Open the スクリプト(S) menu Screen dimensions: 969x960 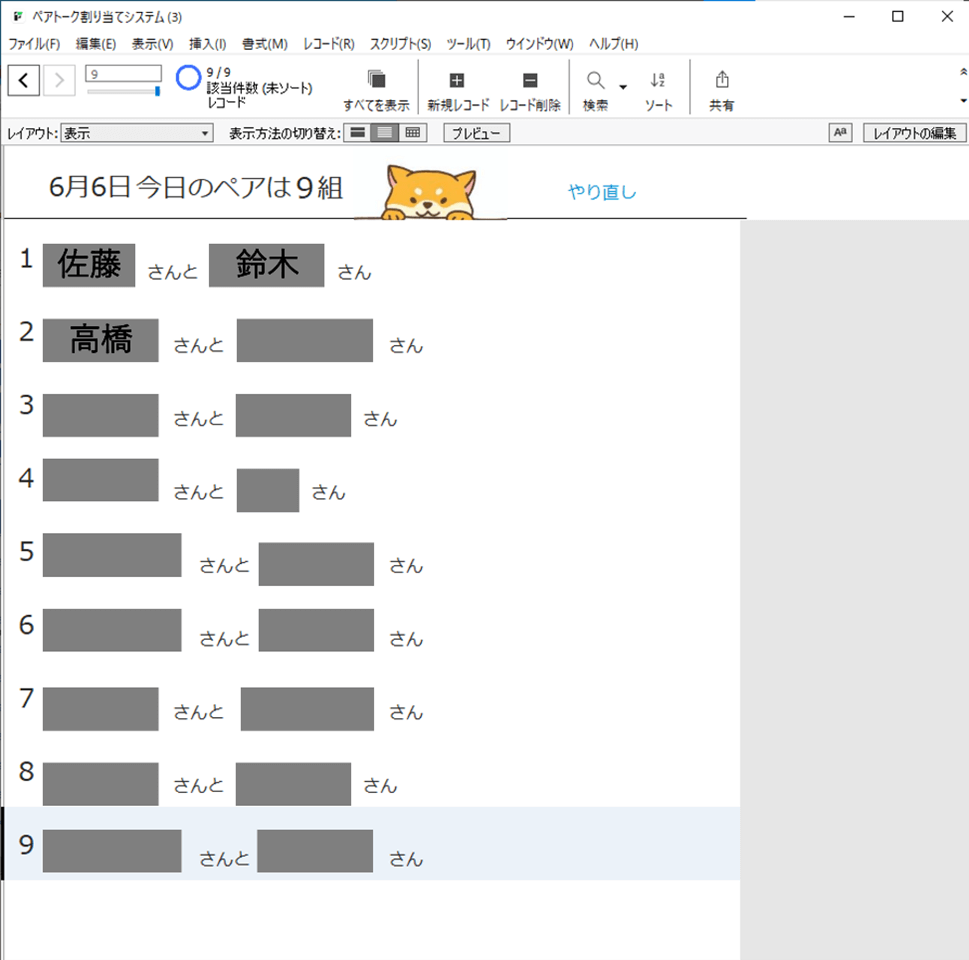(400, 44)
